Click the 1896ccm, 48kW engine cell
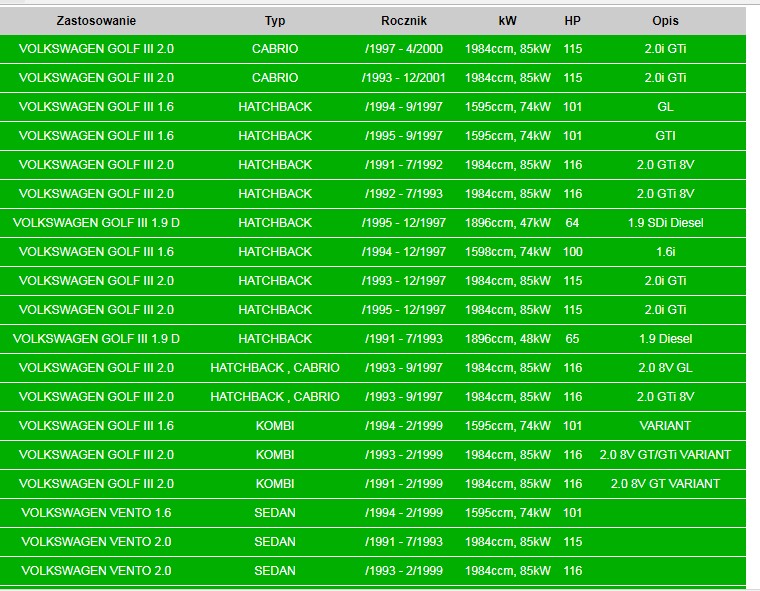 click(x=507, y=339)
